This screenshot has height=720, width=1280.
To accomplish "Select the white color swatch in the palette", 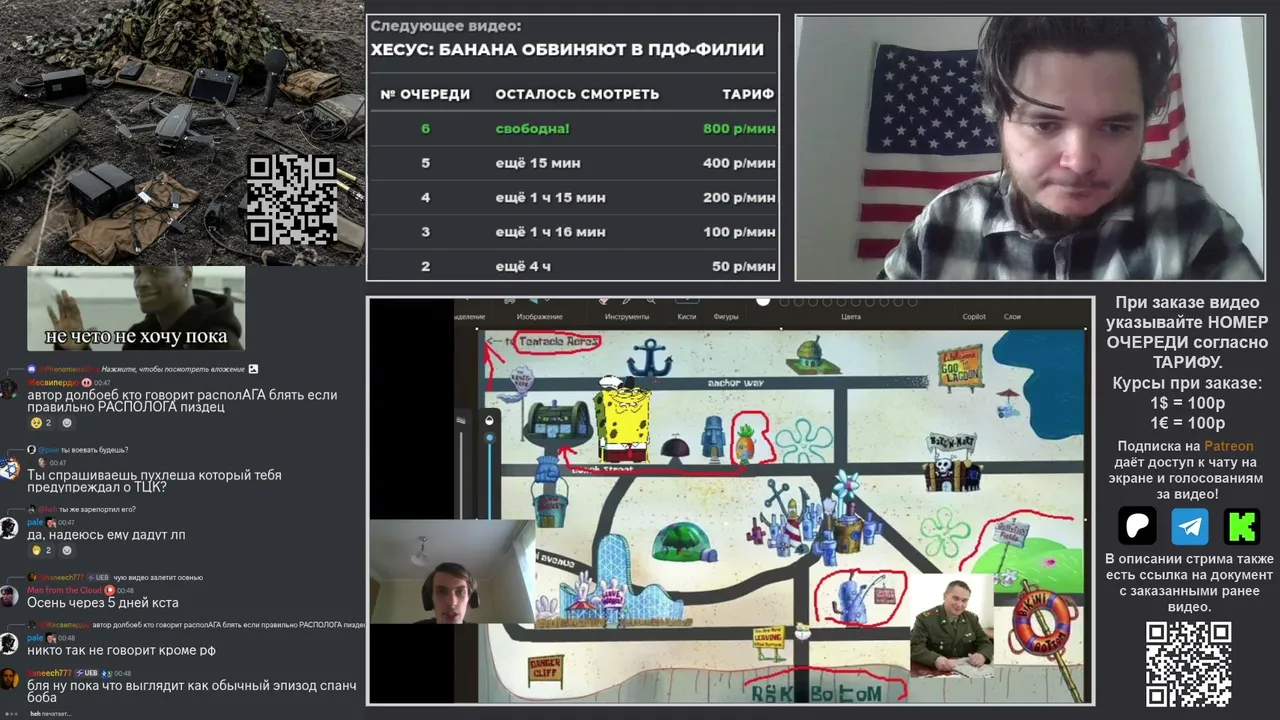I will [x=763, y=301].
